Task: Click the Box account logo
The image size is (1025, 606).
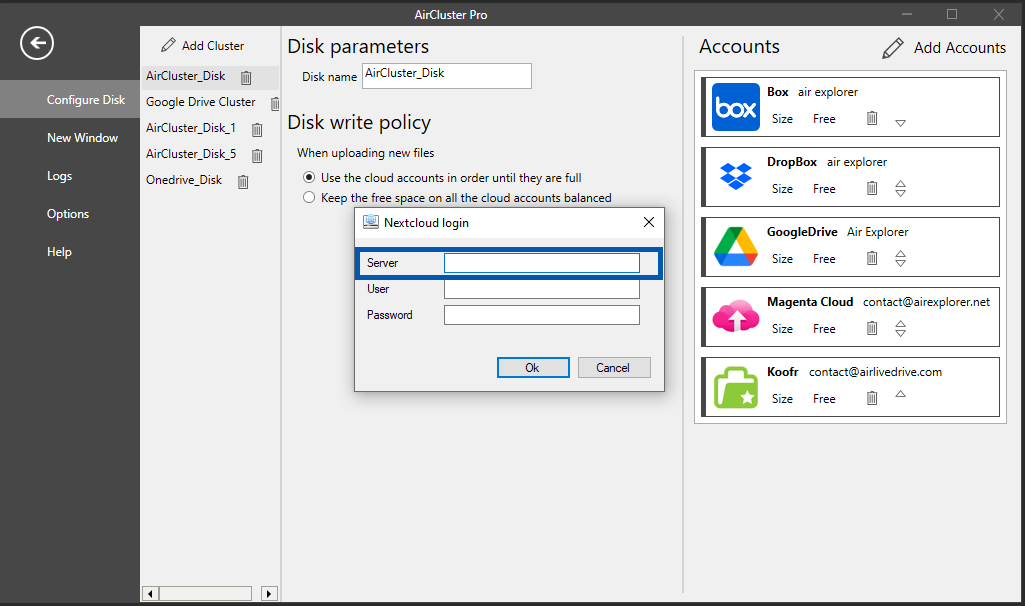Action: pyautogui.click(x=735, y=107)
